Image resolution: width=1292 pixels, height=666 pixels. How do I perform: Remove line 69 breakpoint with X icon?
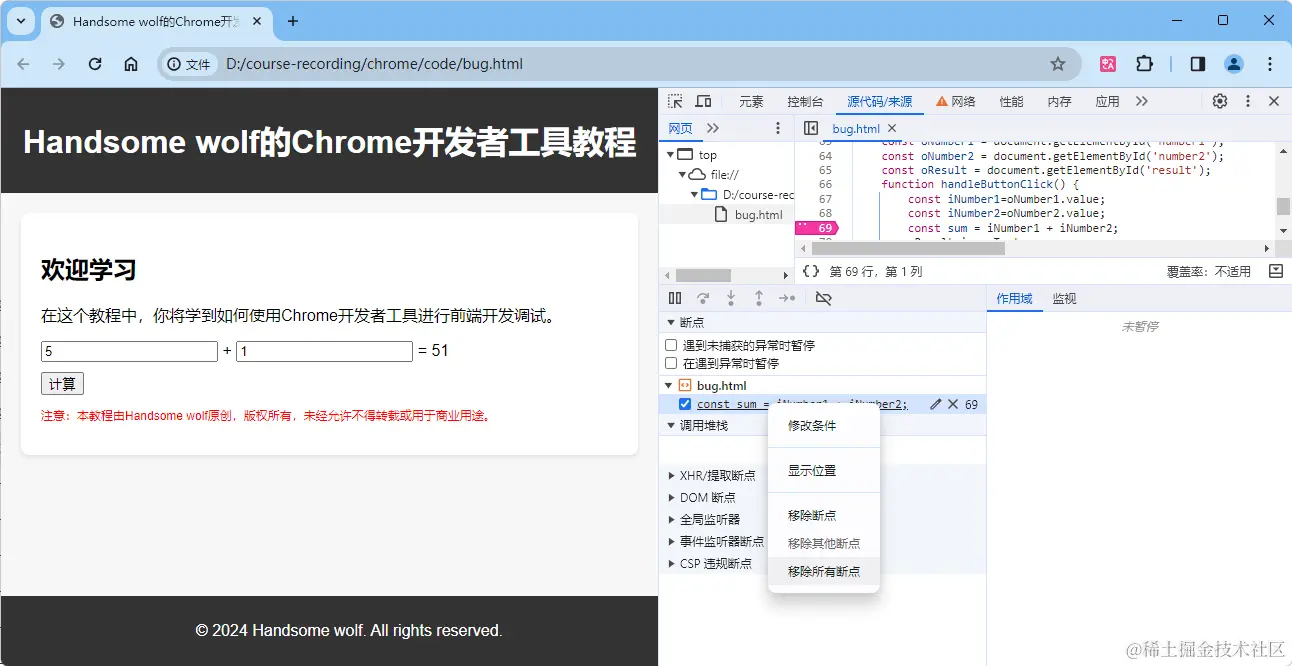(953, 404)
